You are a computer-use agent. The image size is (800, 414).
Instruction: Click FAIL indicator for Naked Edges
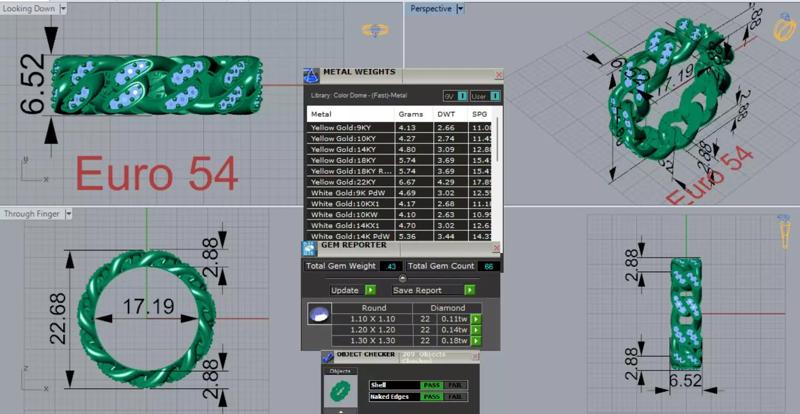(455, 397)
